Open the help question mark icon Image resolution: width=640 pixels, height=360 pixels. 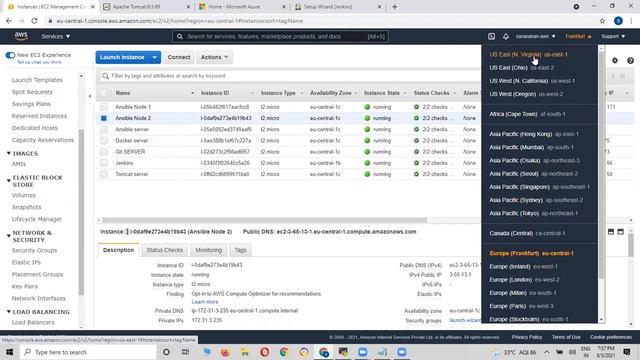(630, 60)
